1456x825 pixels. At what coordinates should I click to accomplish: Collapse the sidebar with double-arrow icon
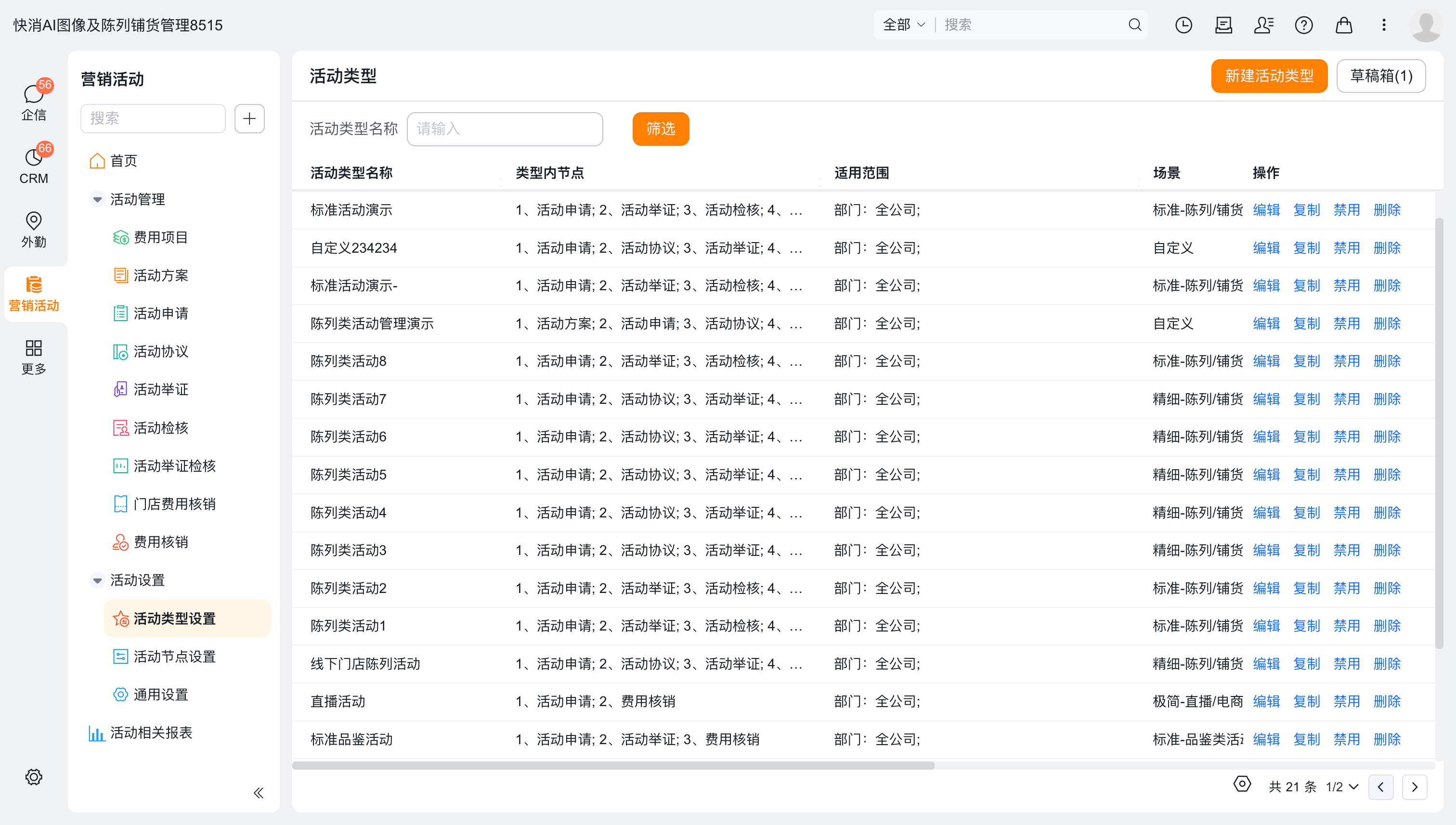[259, 793]
